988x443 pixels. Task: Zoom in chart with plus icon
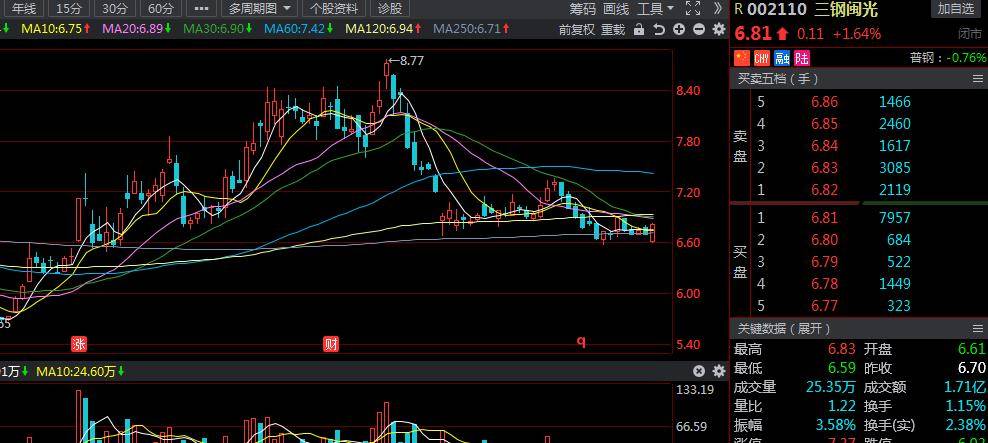(x=679, y=29)
